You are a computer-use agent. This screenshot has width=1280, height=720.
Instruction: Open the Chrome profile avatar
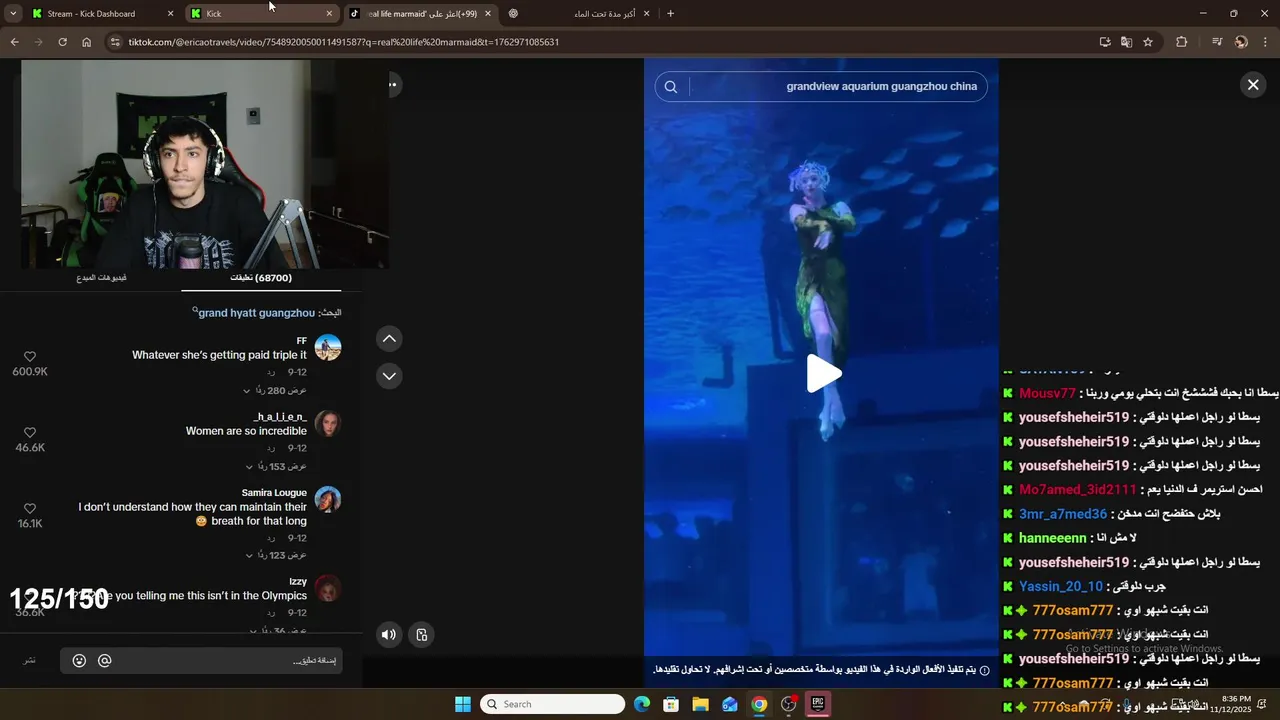click(1241, 42)
